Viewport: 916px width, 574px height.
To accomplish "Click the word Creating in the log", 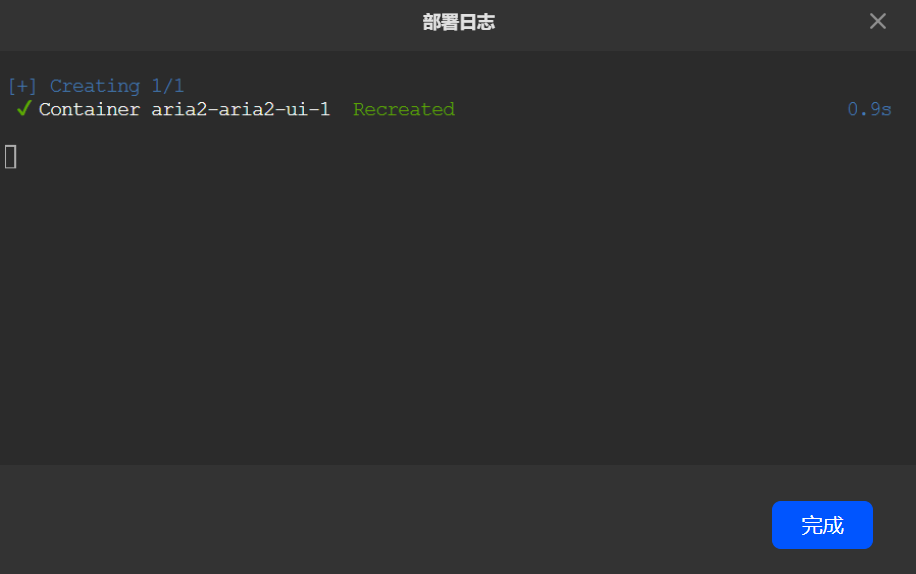I will tap(95, 86).
